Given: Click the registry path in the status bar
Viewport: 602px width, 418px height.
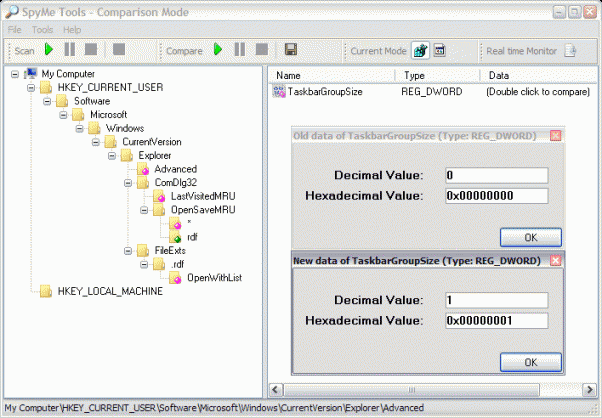Looking at the screenshot, I should [x=214, y=408].
